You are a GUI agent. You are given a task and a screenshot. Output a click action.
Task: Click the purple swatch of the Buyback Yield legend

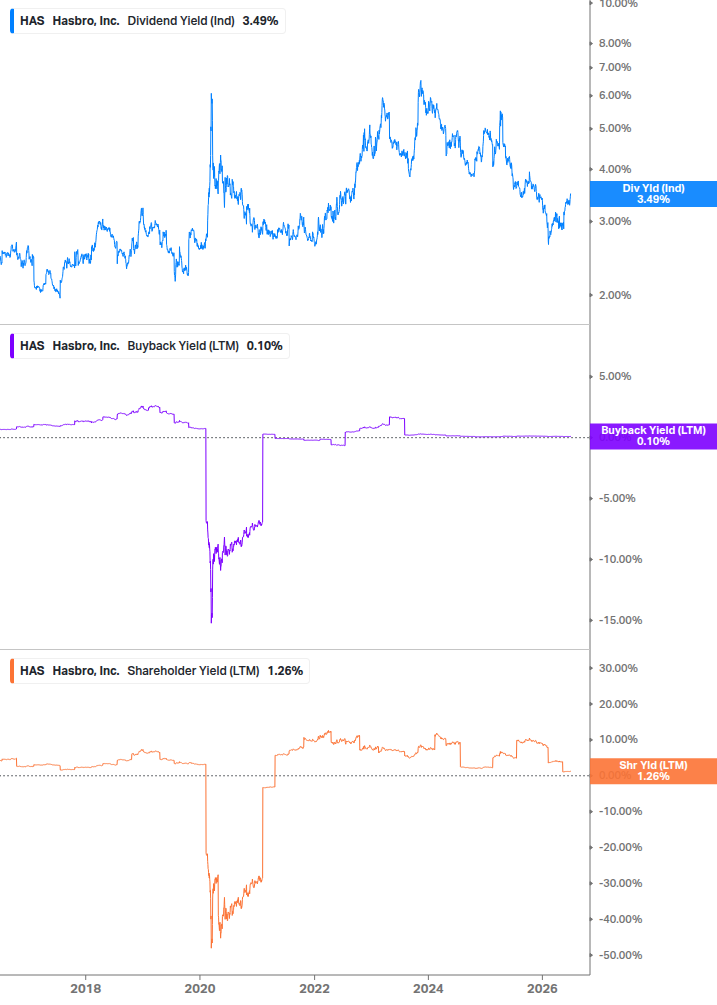[12, 346]
